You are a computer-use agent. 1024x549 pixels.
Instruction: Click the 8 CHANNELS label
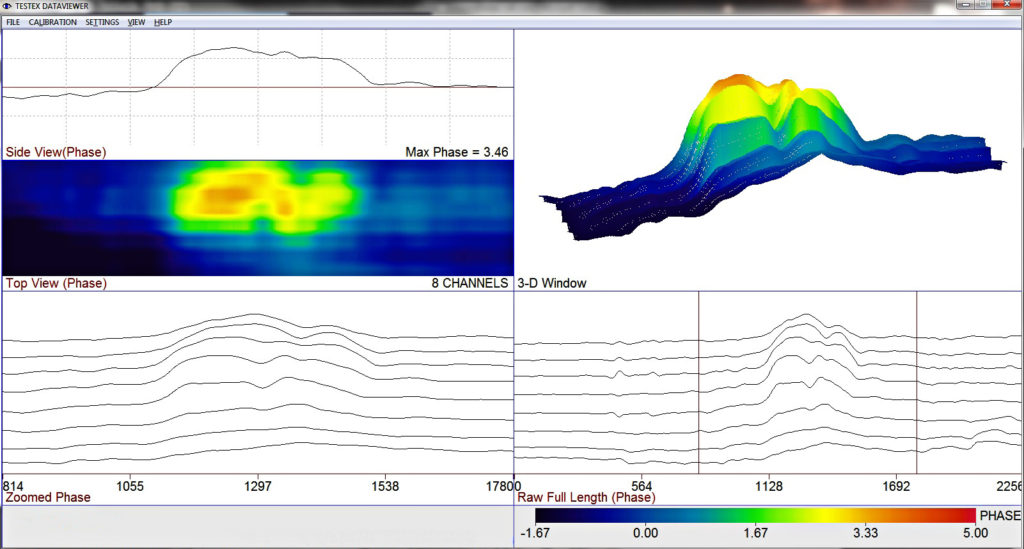point(470,283)
